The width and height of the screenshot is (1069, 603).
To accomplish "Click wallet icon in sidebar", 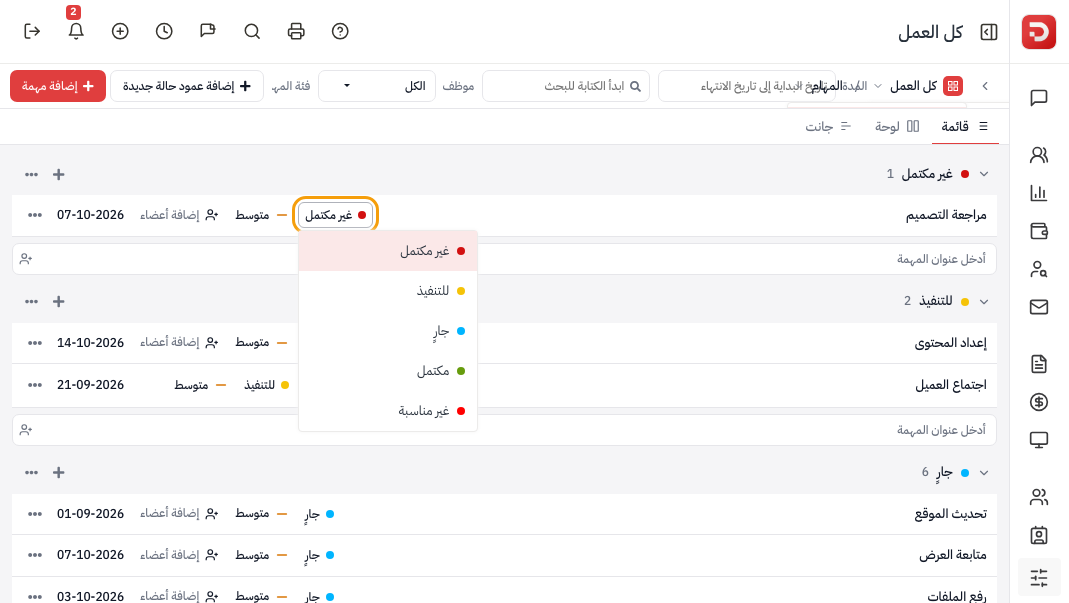I will tap(1039, 231).
